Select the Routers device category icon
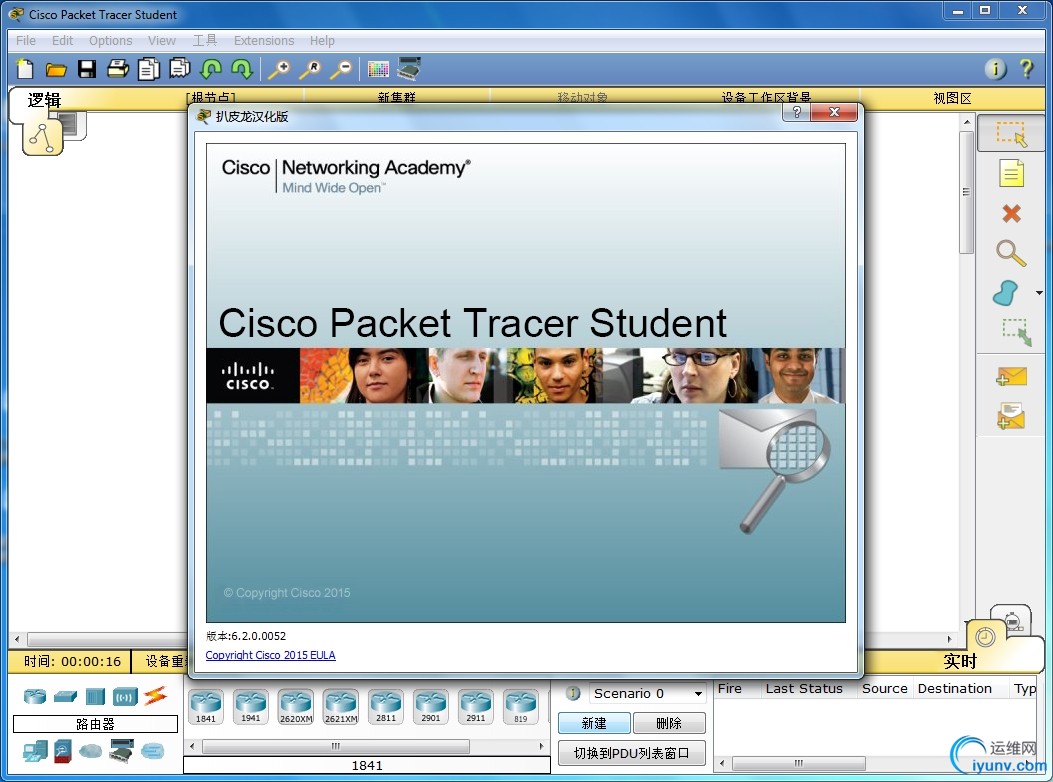This screenshot has width=1053, height=782. (x=35, y=696)
